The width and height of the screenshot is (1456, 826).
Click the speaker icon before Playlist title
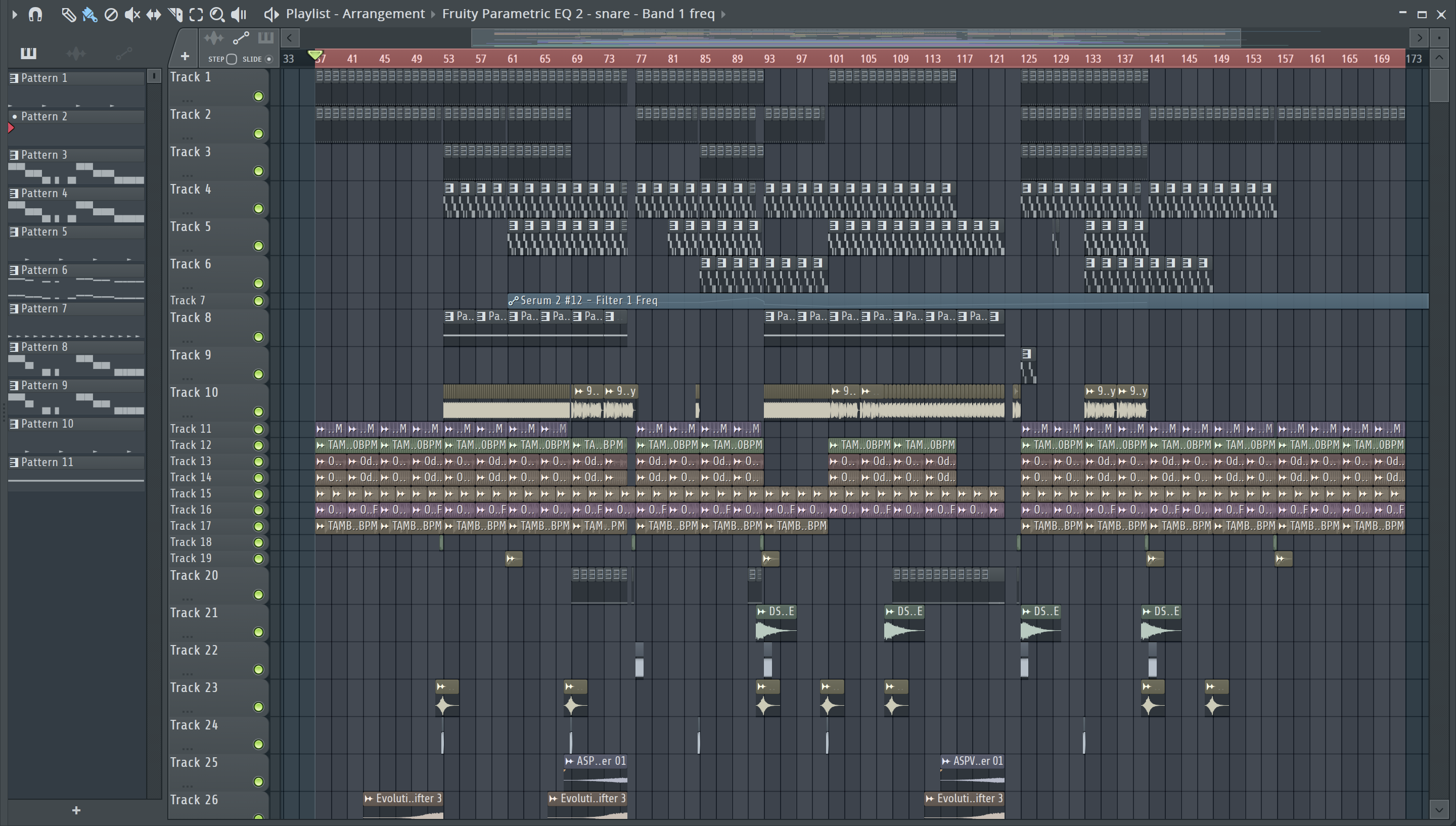271,14
